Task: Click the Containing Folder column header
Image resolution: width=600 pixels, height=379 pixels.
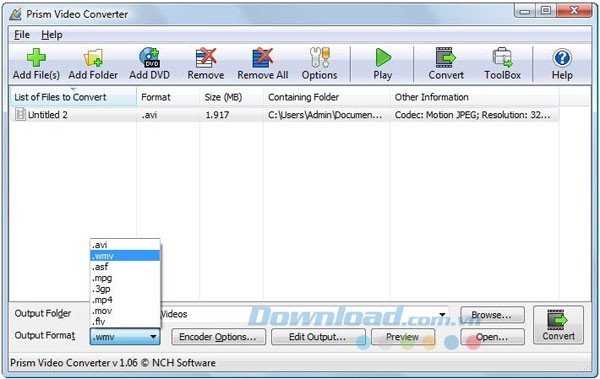Action: [326, 97]
